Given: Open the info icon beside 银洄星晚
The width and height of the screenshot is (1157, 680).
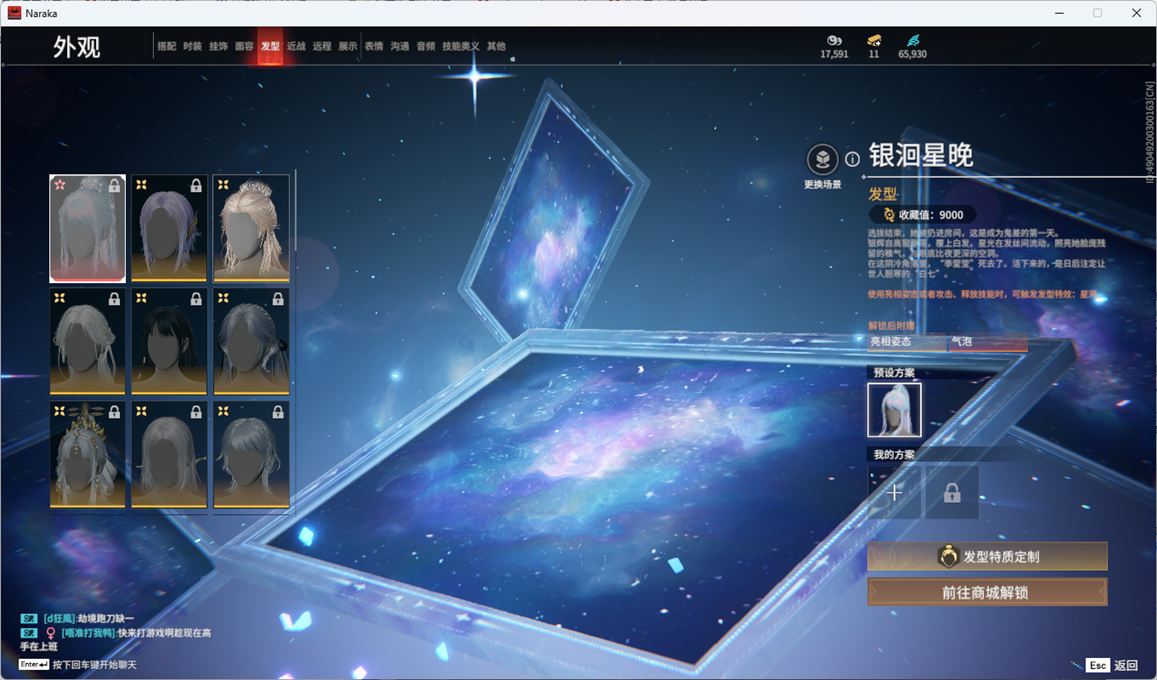Looking at the screenshot, I should click(852, 159).
